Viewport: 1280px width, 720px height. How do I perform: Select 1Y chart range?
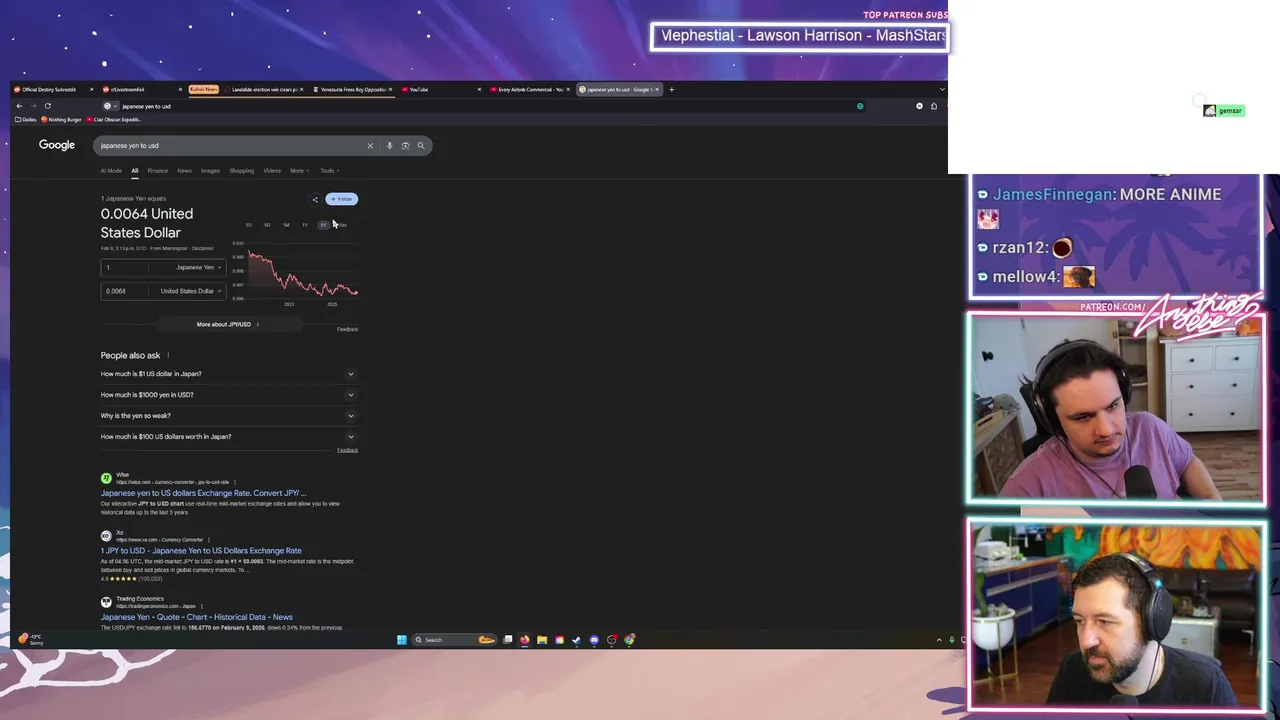(305, 225)
